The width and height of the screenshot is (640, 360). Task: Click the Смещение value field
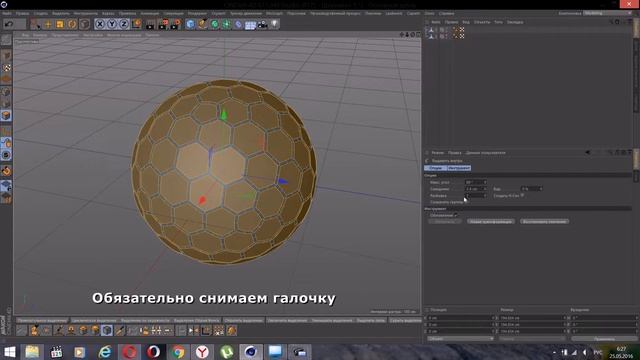point(476,189)
